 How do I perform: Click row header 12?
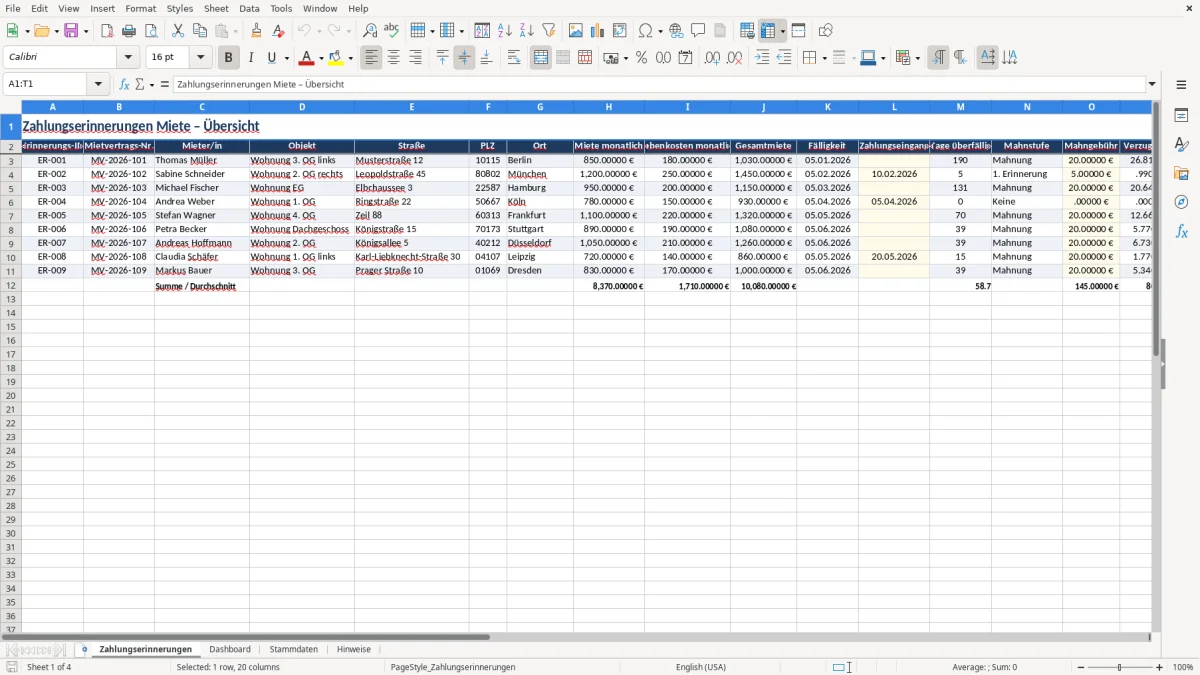(10, 286)
